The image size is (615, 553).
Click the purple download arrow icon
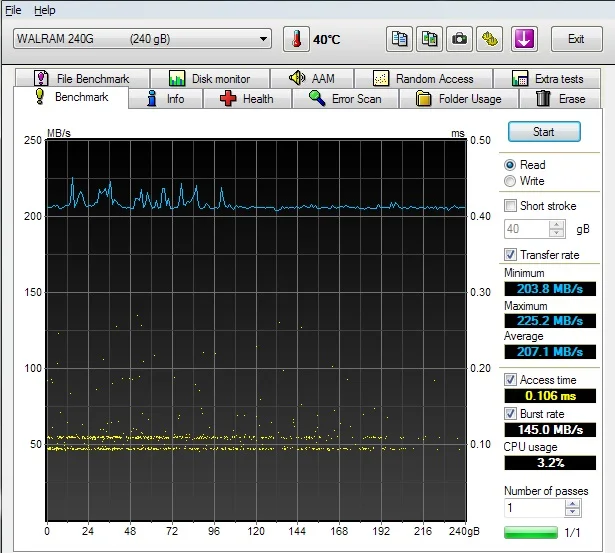524,39
